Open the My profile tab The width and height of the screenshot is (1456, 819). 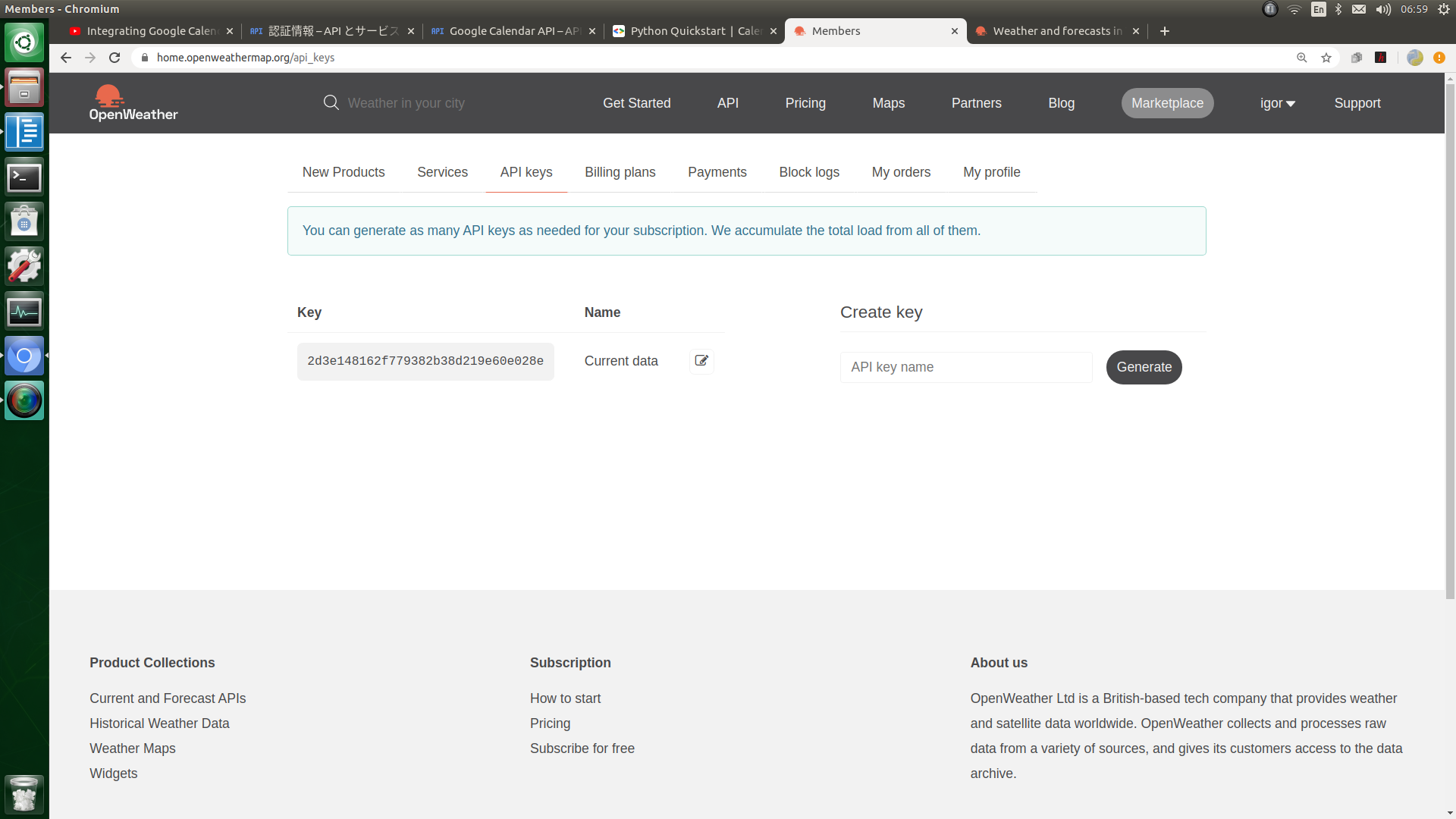pos(991,172)
